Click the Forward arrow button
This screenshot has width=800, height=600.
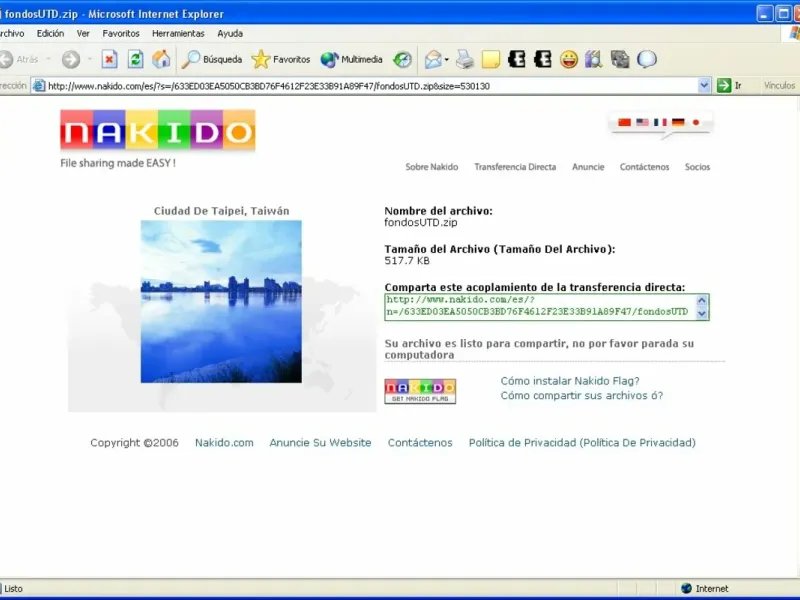tap(71, 60)
